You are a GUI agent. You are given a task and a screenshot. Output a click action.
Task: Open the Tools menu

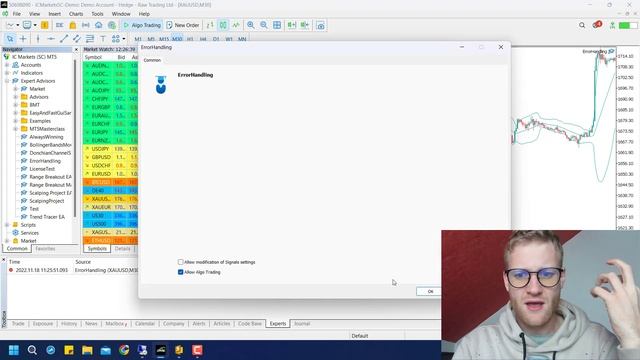tap(97, 14)
